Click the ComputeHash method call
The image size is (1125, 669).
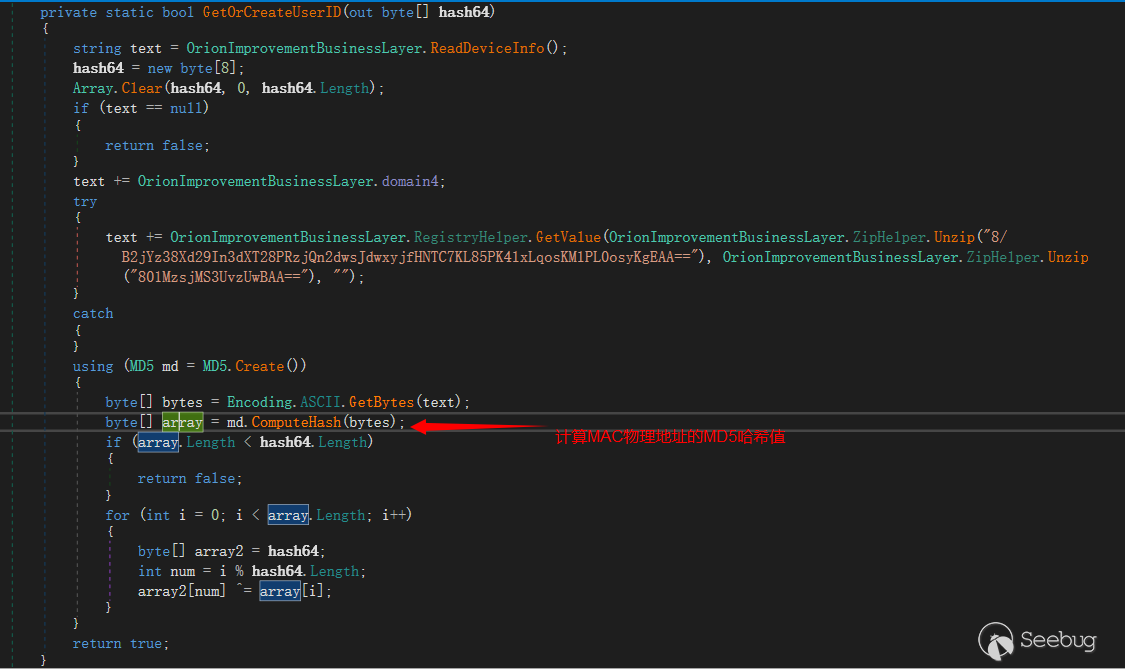tap(295, 422)
